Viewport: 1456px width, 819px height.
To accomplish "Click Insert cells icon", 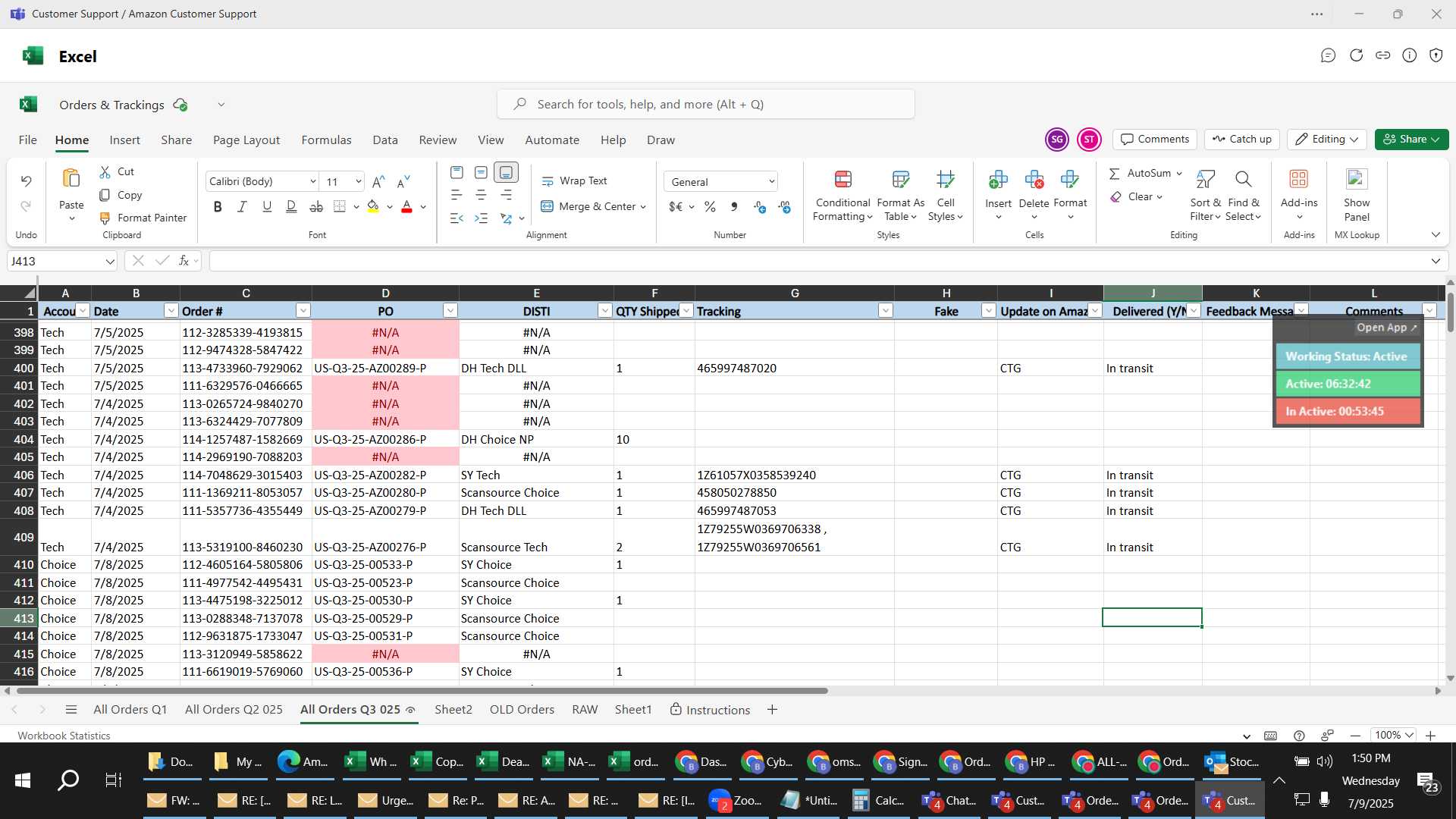I will 998,180.
